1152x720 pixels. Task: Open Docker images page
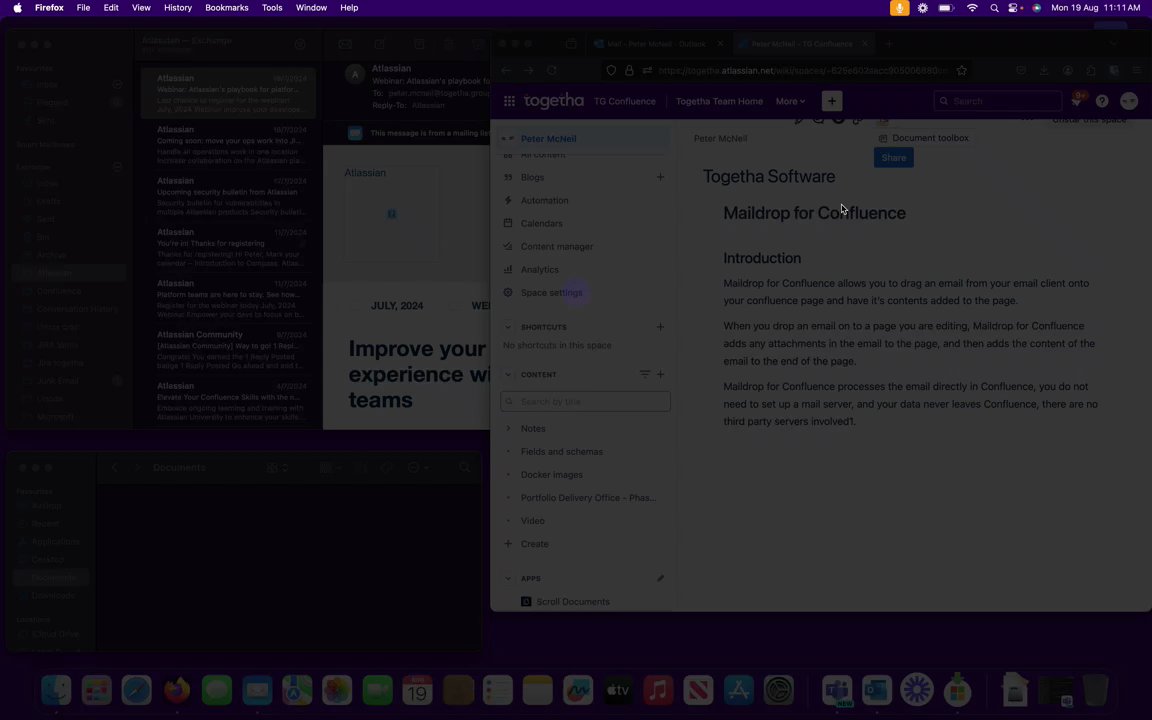coord(551,475)
